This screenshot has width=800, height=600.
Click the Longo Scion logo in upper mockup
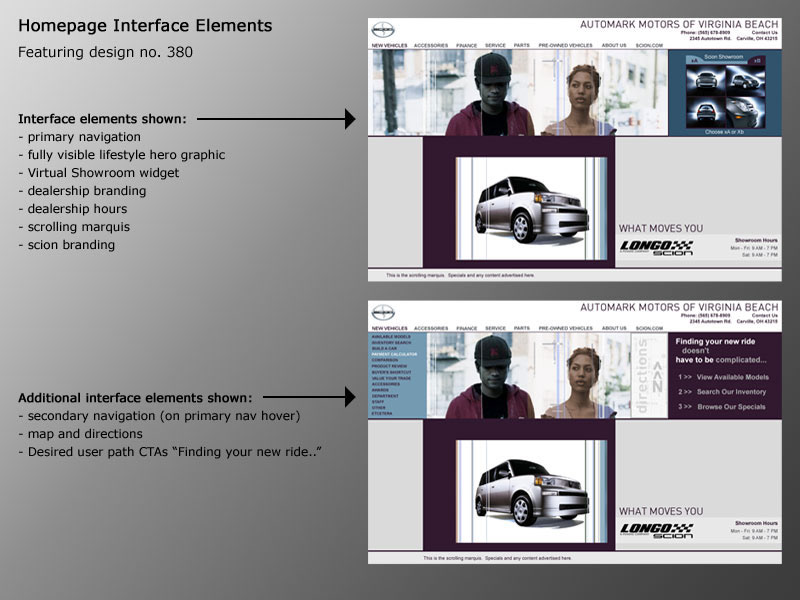657,248
